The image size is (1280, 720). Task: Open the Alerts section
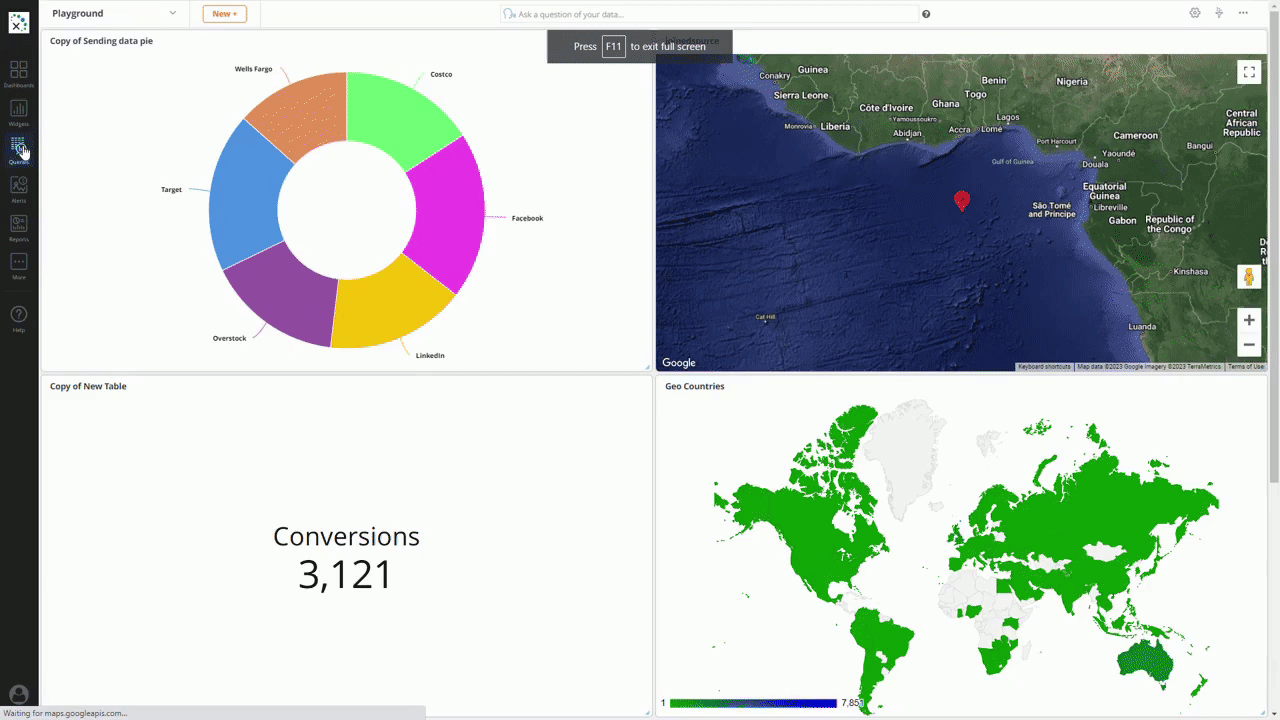coord(19,187)
